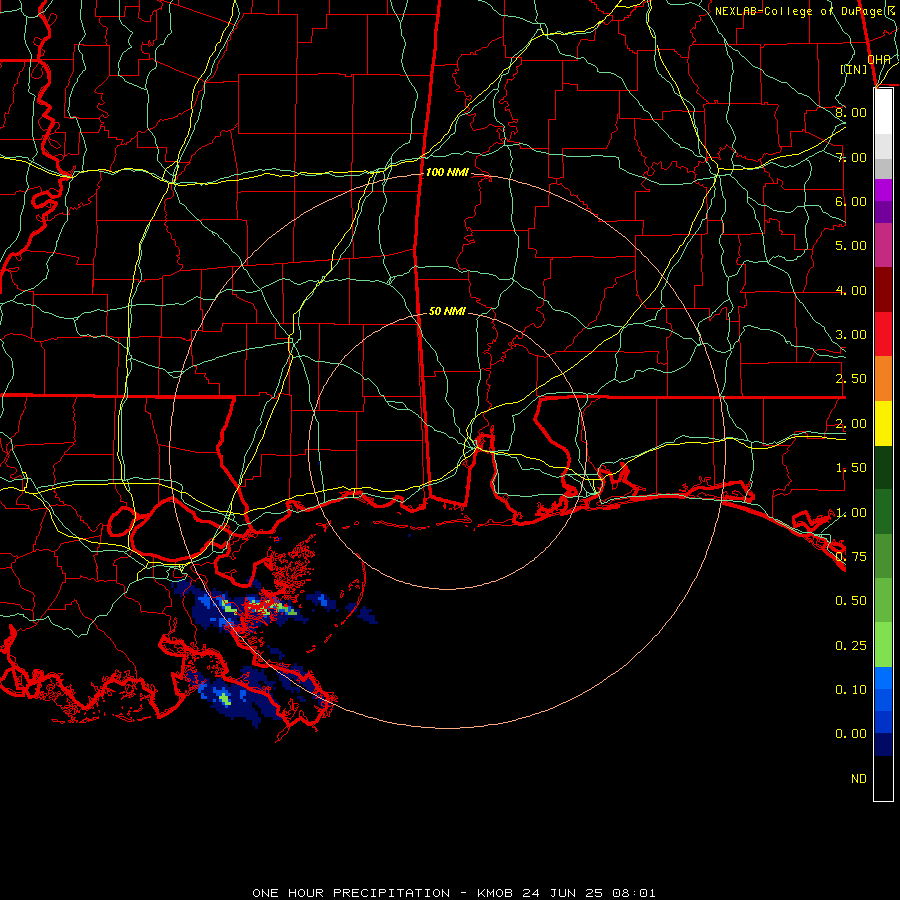Screen dimensions: 900x900
Task: Click the 2.50 legend value
Action: (x=851, y=379)
